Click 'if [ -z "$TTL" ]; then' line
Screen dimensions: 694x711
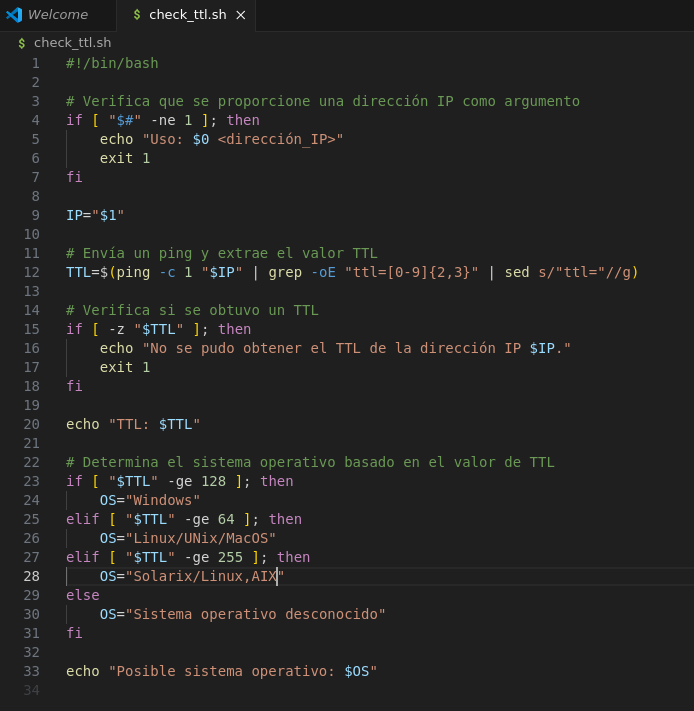coord(159,329)
